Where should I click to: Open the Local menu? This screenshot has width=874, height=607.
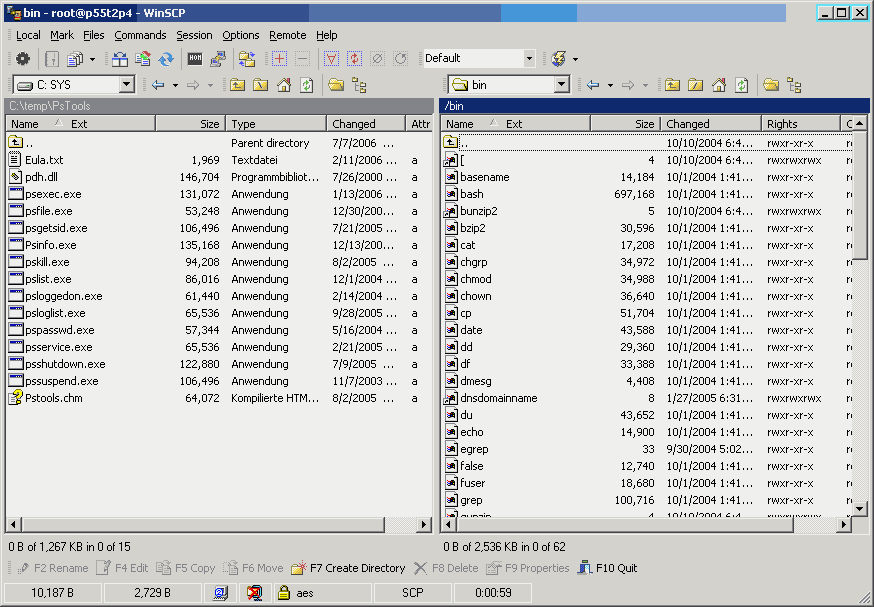(28, 35)
